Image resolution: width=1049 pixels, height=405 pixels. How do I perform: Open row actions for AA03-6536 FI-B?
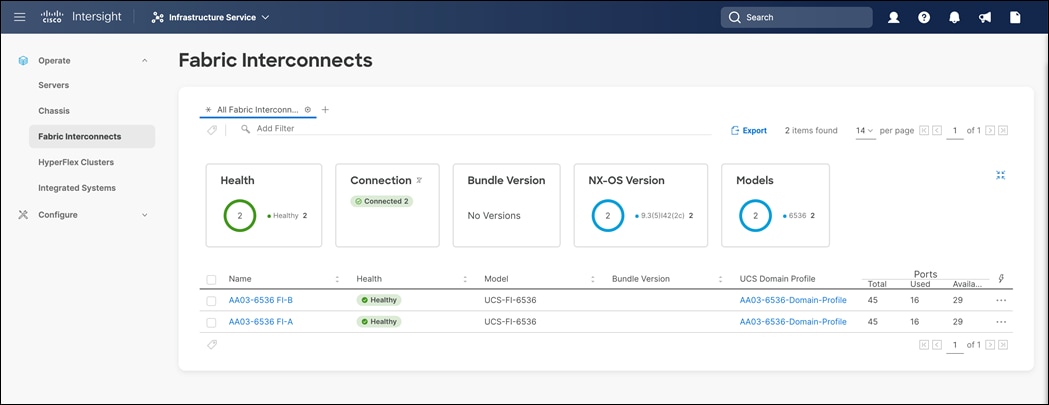coord(1001,301)
